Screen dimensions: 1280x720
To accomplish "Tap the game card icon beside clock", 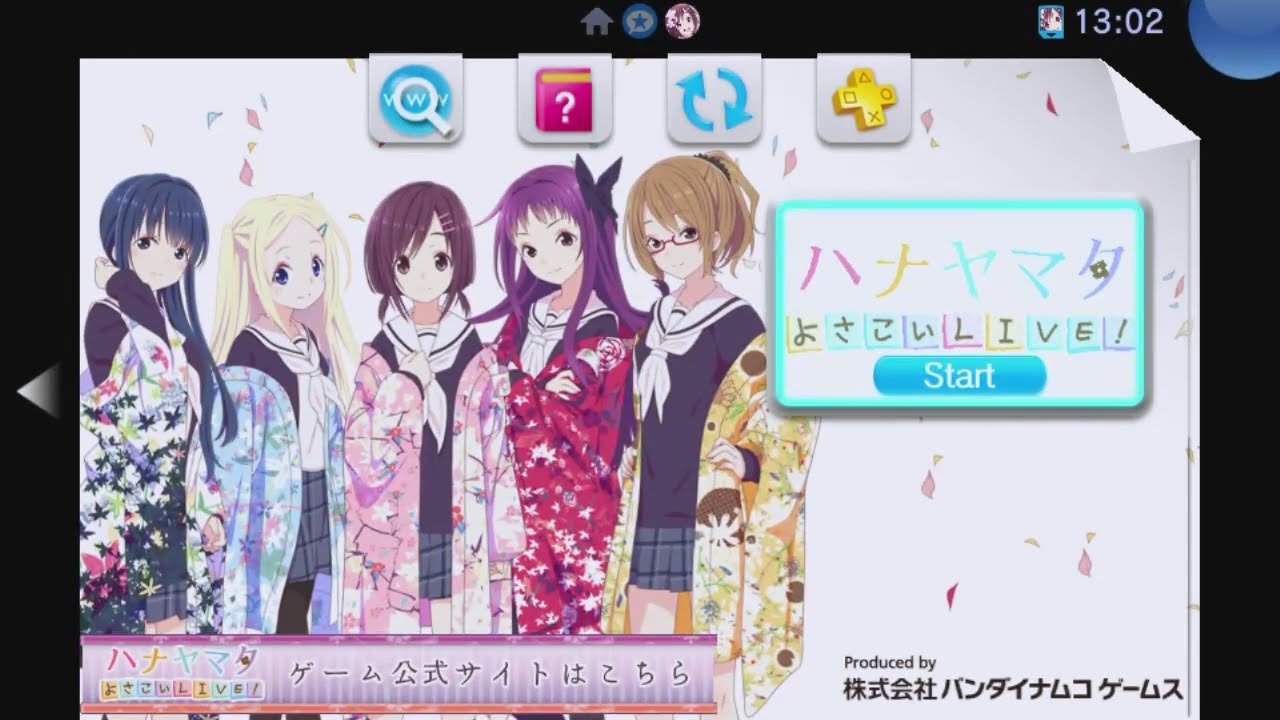I will 1051,21.
